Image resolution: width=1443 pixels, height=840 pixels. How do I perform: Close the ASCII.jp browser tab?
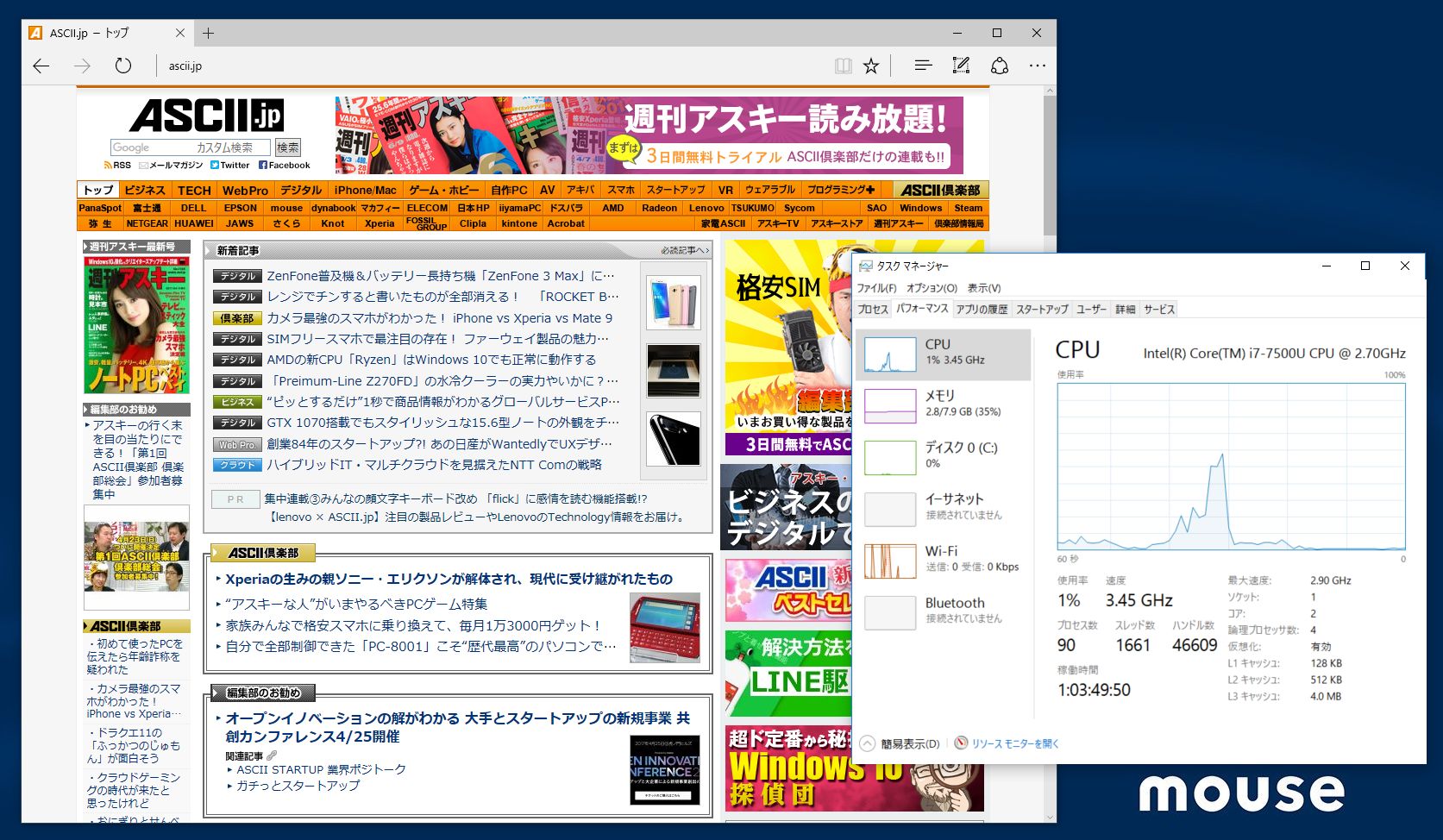click(x=180, y=33)
